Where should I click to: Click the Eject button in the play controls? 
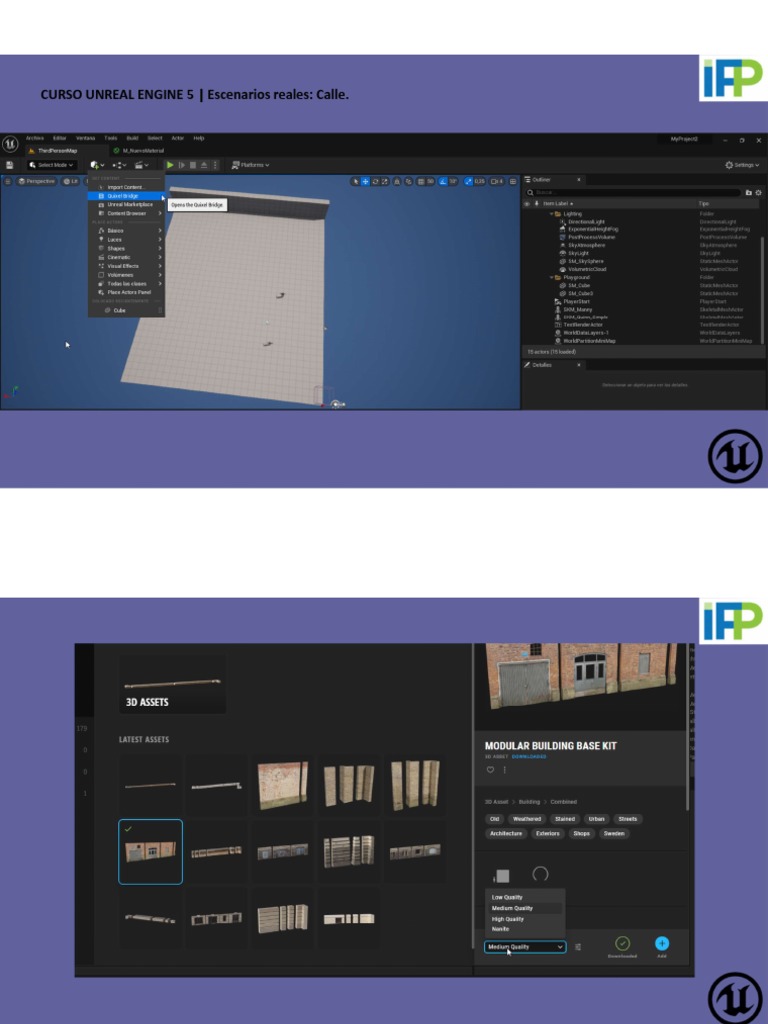204,165
